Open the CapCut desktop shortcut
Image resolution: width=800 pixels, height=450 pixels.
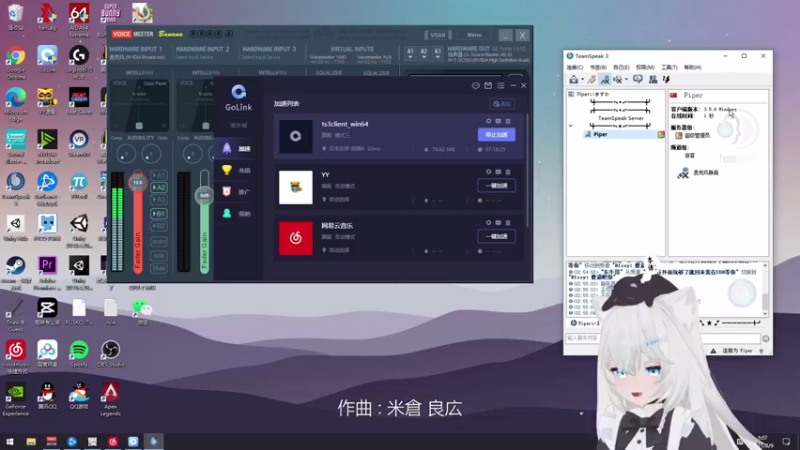(x=47, y=312)
